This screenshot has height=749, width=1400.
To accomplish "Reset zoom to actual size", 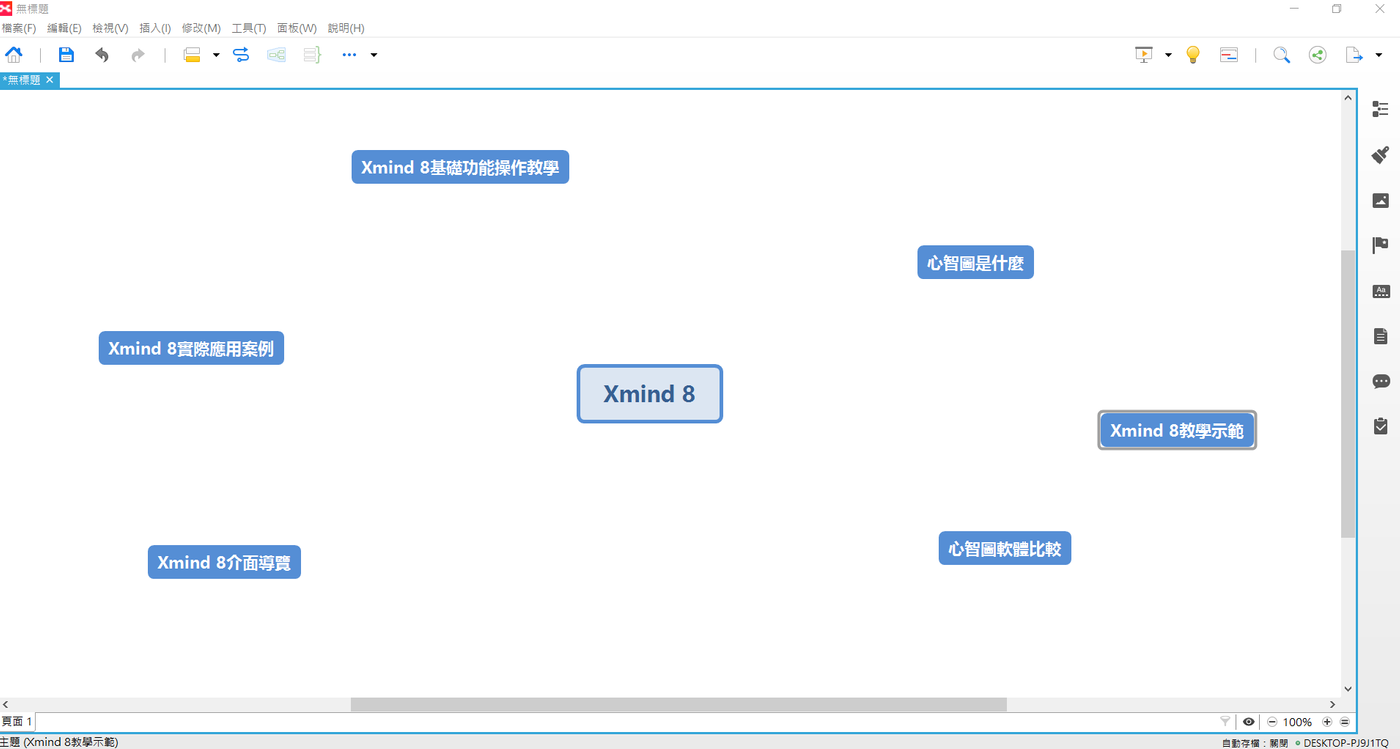I will tap(1345, 722).
